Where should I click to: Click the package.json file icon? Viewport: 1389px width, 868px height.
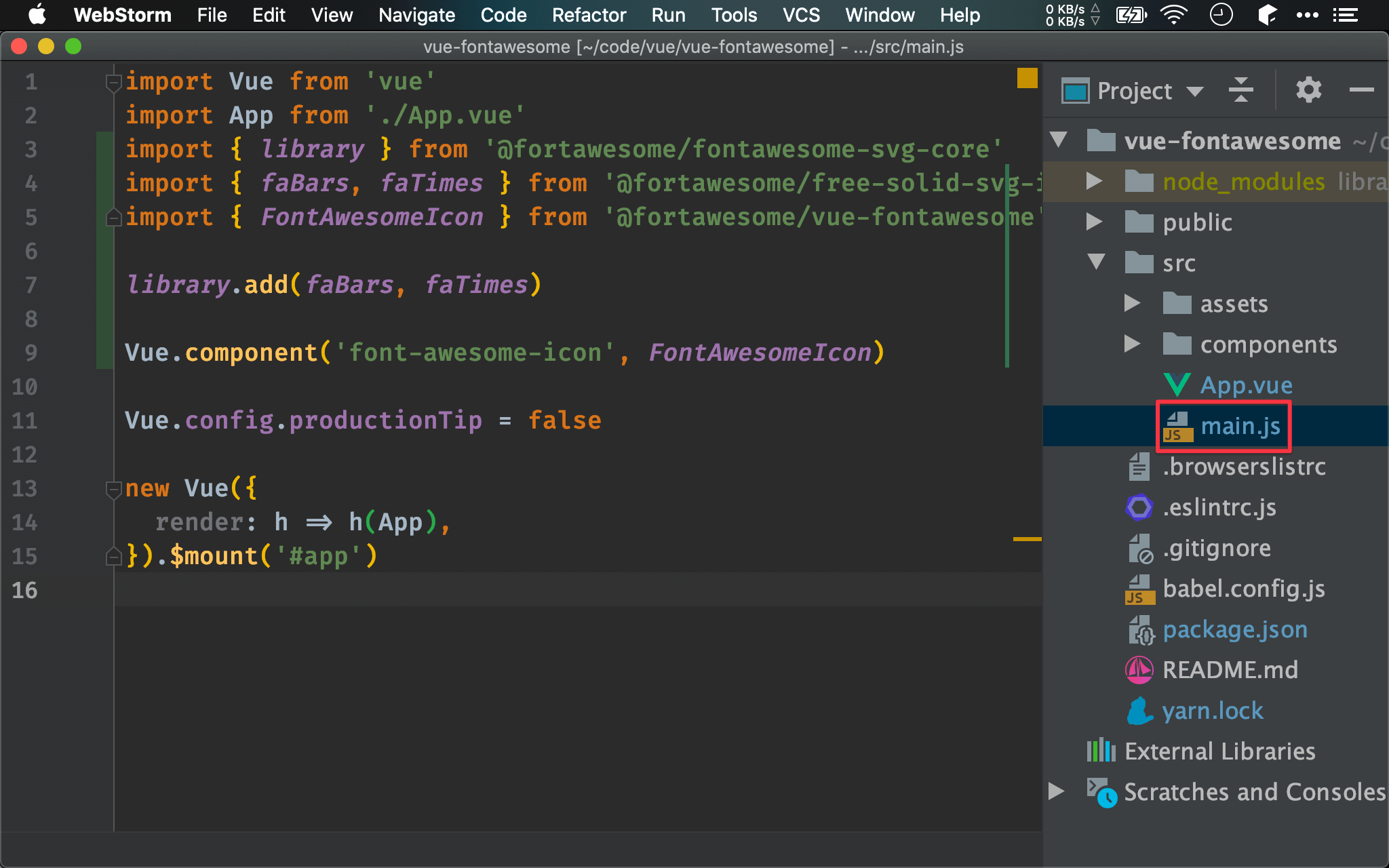click(x=1140, y=630)
